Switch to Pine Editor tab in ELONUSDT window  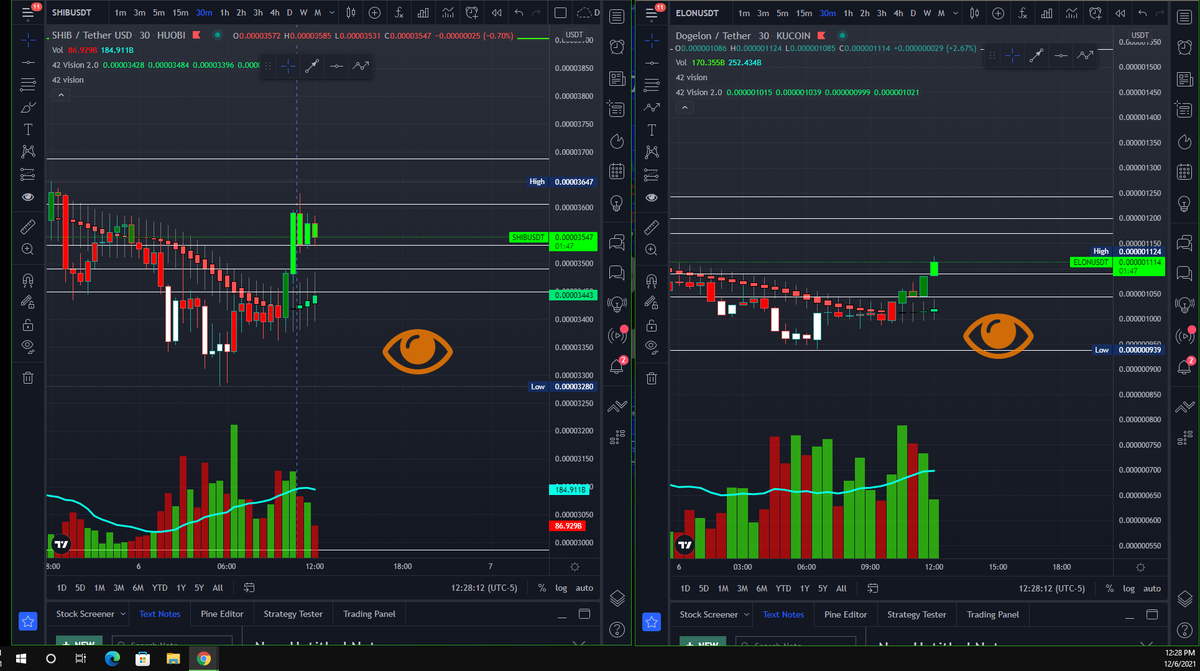pyautogui.click(x=846, y=614)
